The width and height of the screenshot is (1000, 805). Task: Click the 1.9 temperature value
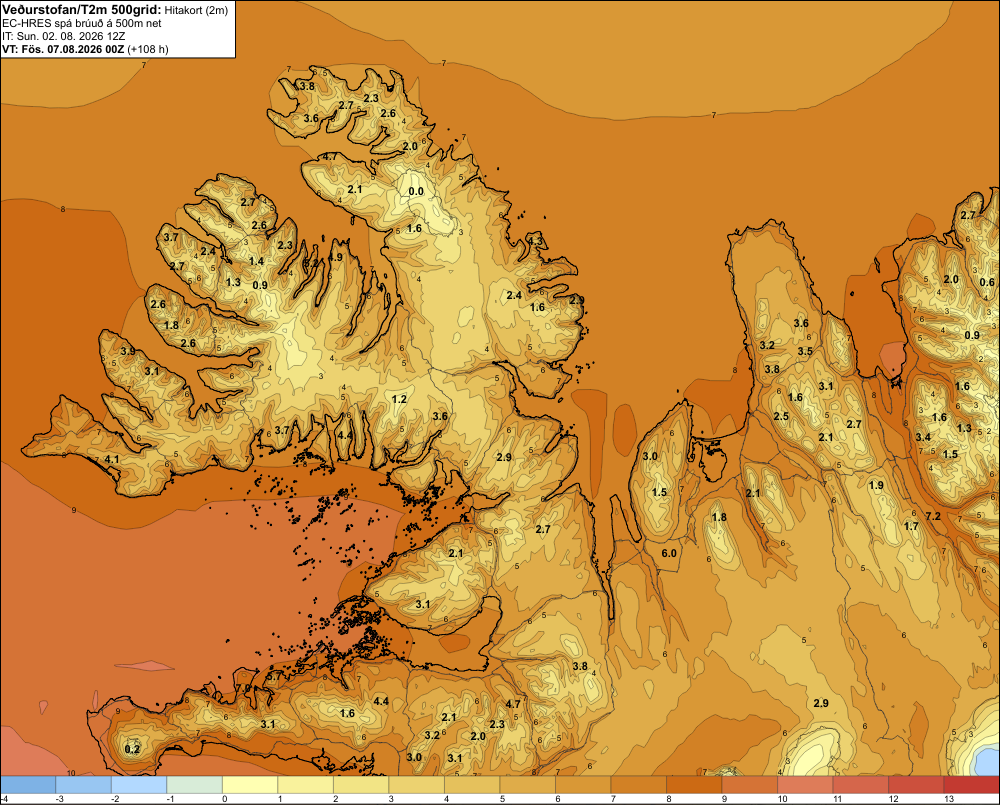(876, 485)
